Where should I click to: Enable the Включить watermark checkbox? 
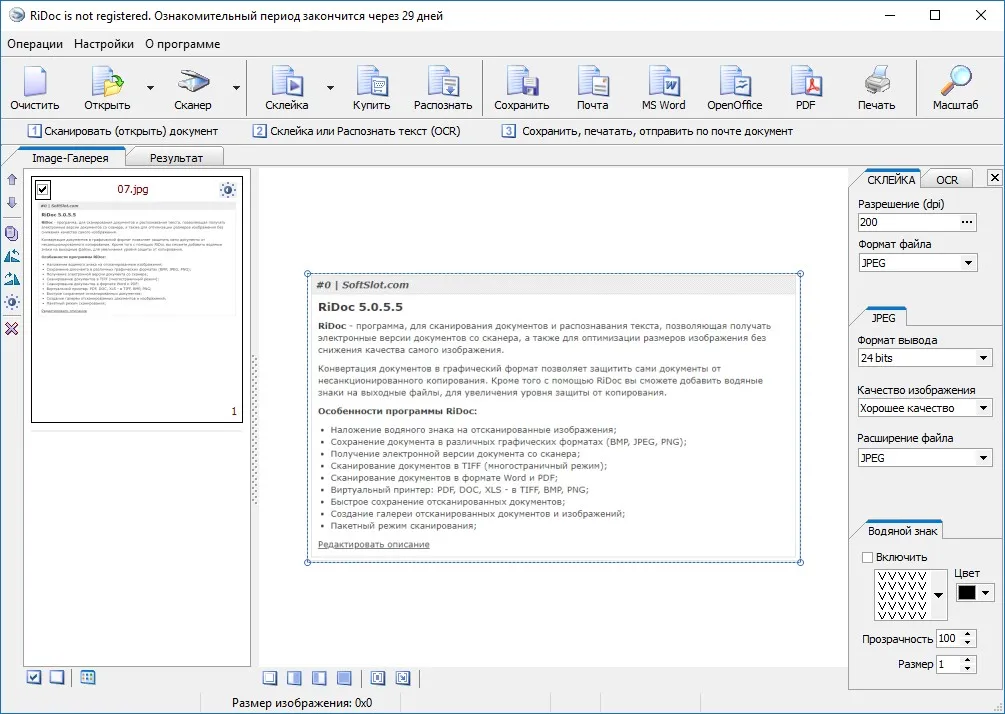coord(867,557)
